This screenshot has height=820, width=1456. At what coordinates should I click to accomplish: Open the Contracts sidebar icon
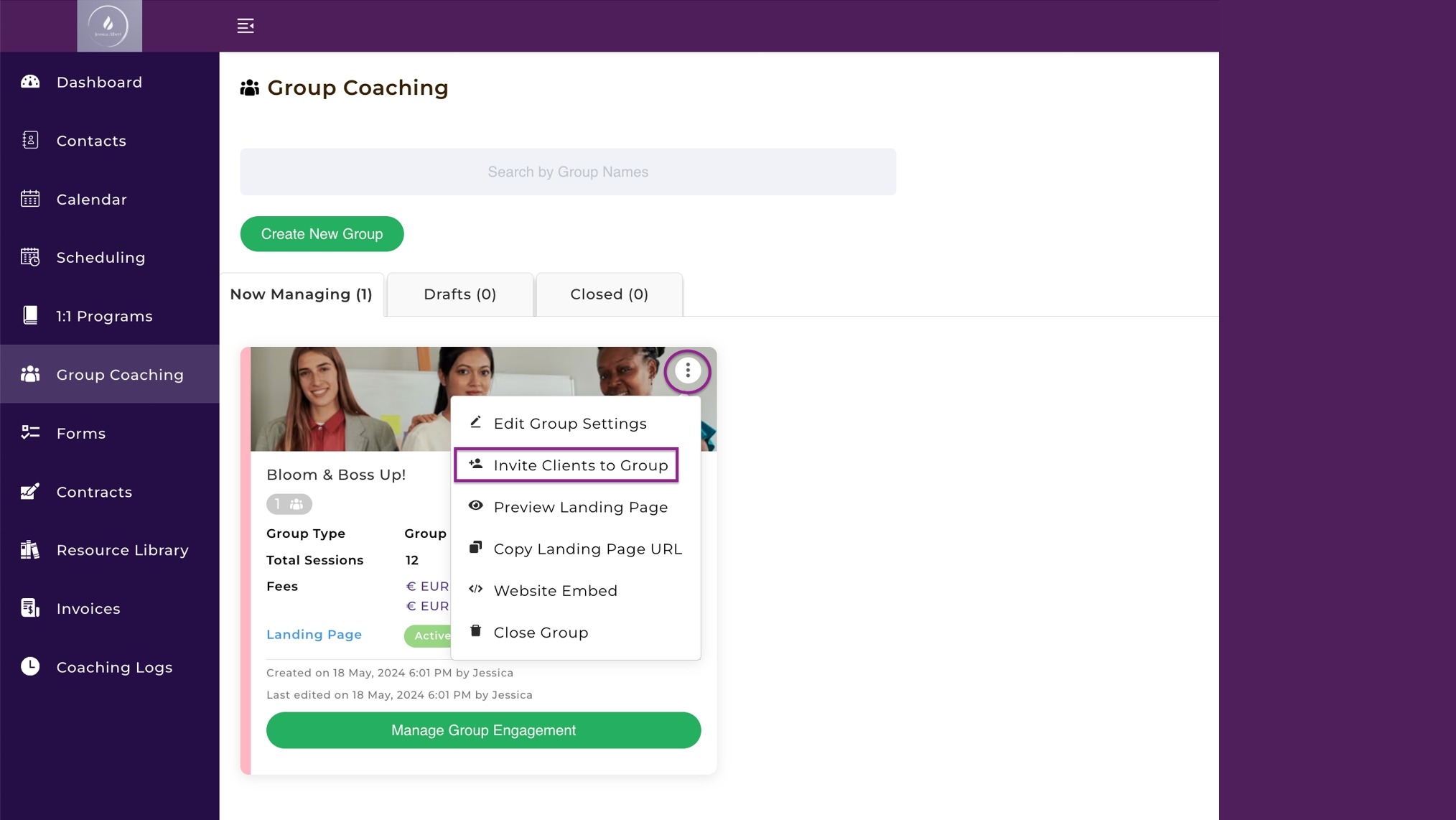tap(30, 492)
